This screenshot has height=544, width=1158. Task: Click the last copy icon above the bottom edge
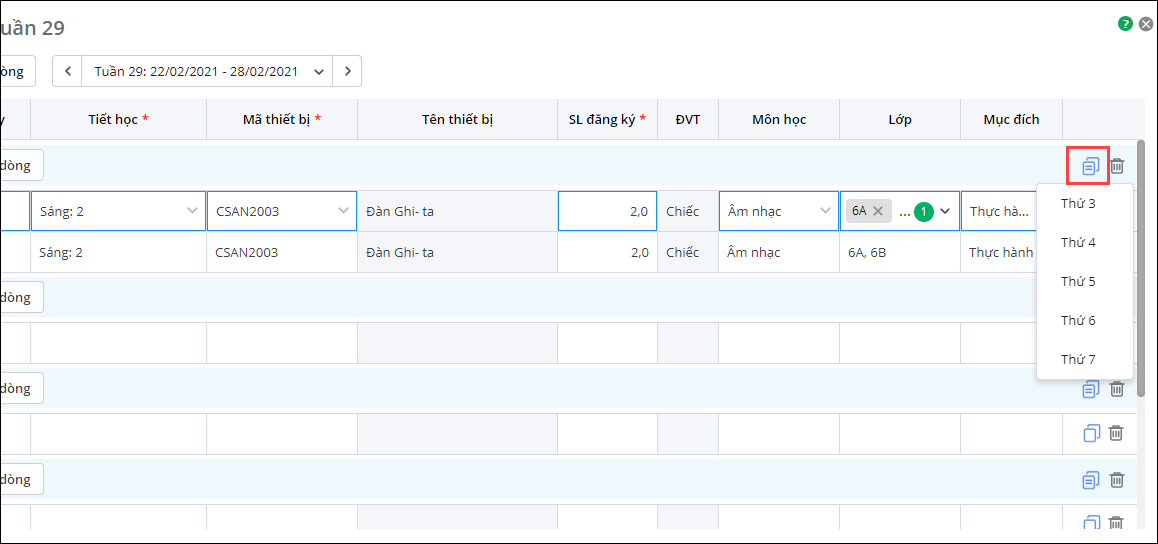click(1091, 523)
